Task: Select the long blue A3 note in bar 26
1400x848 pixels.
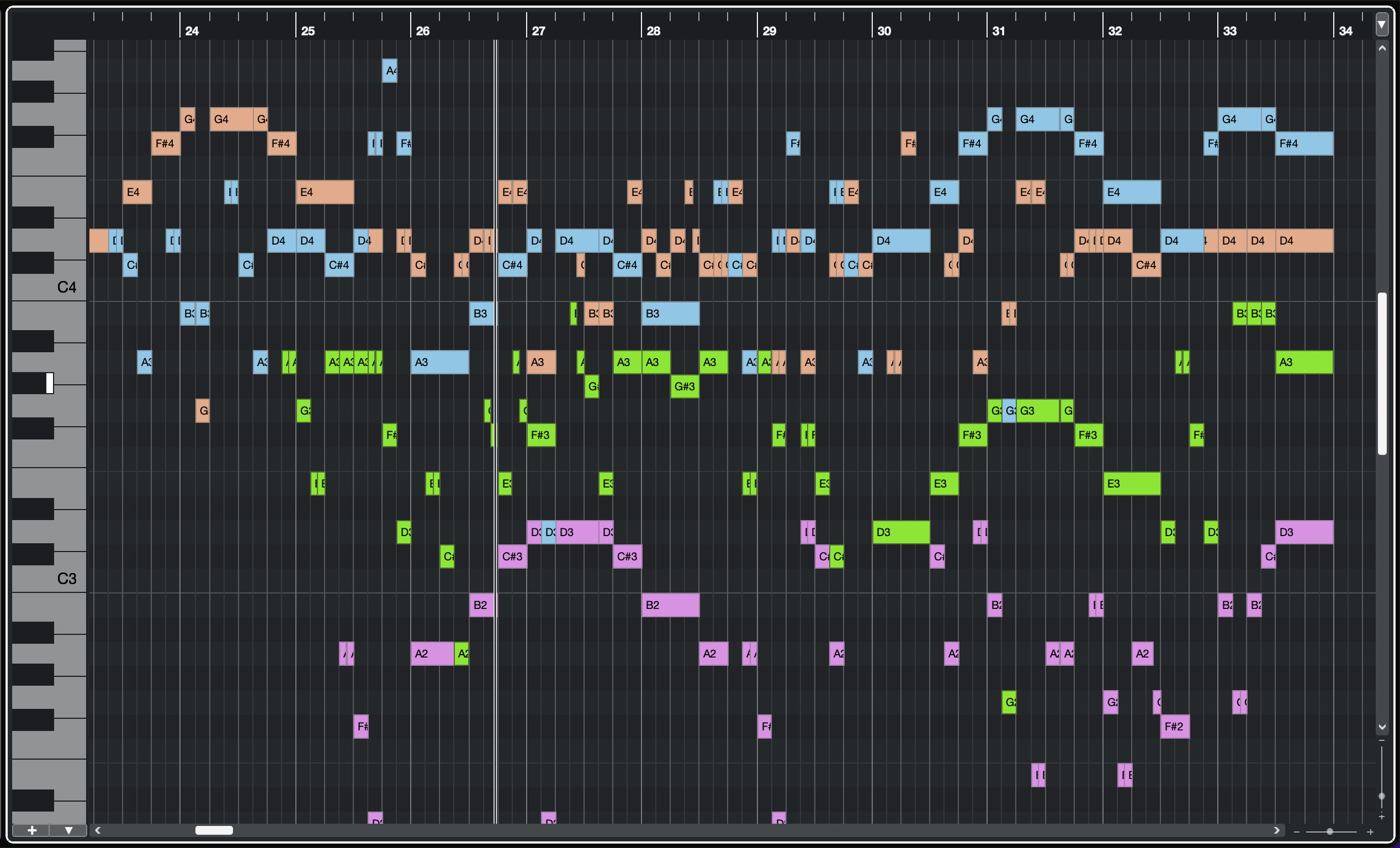Action: [440, 362]
